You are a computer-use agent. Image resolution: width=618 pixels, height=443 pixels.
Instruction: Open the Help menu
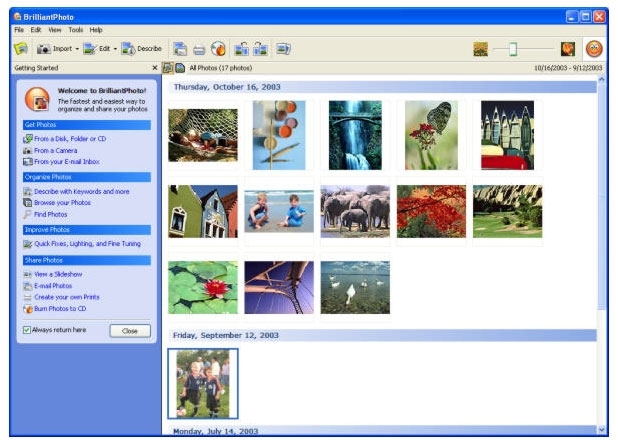tap(96, 30)
